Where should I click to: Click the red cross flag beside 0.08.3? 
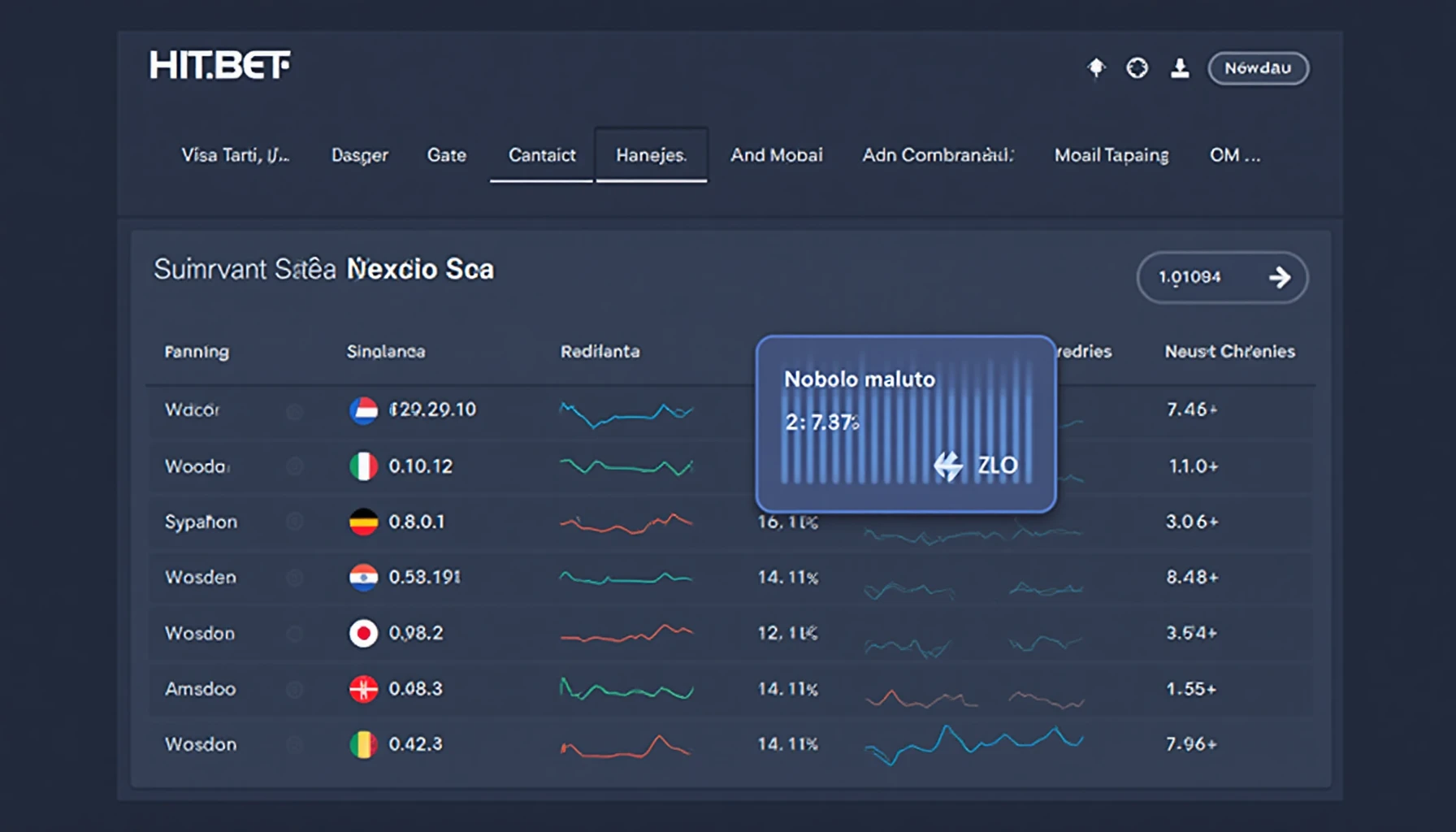363,689
